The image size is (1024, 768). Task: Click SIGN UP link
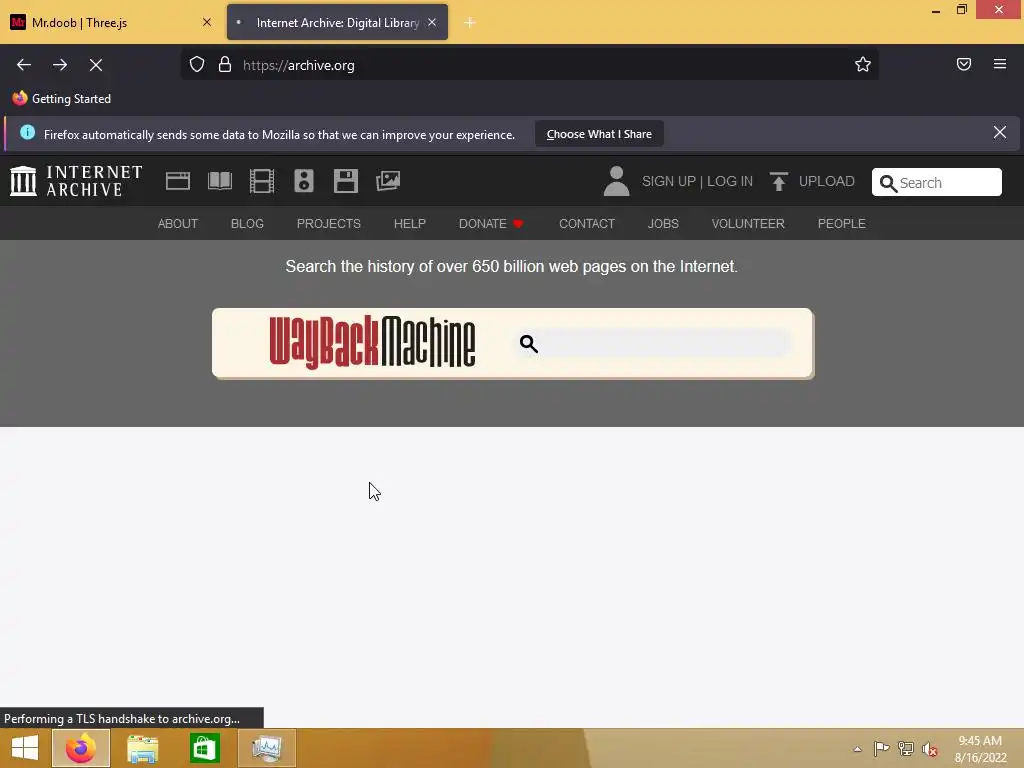[x=669, y=181]
